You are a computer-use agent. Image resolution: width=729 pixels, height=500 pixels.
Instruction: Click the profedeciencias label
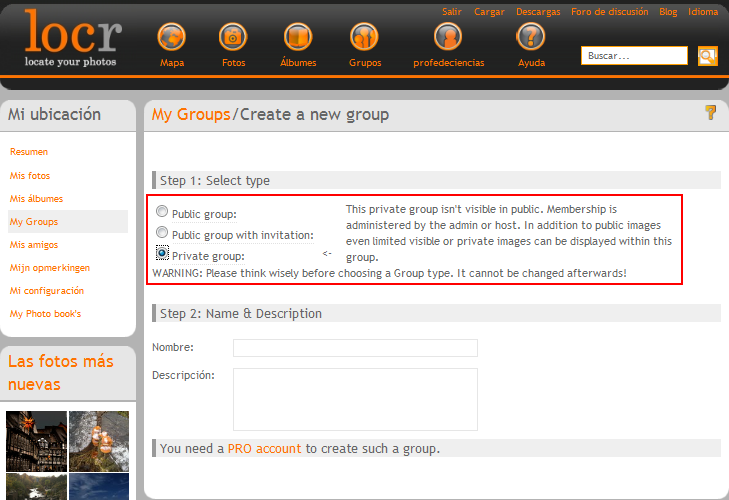(449, 63)
